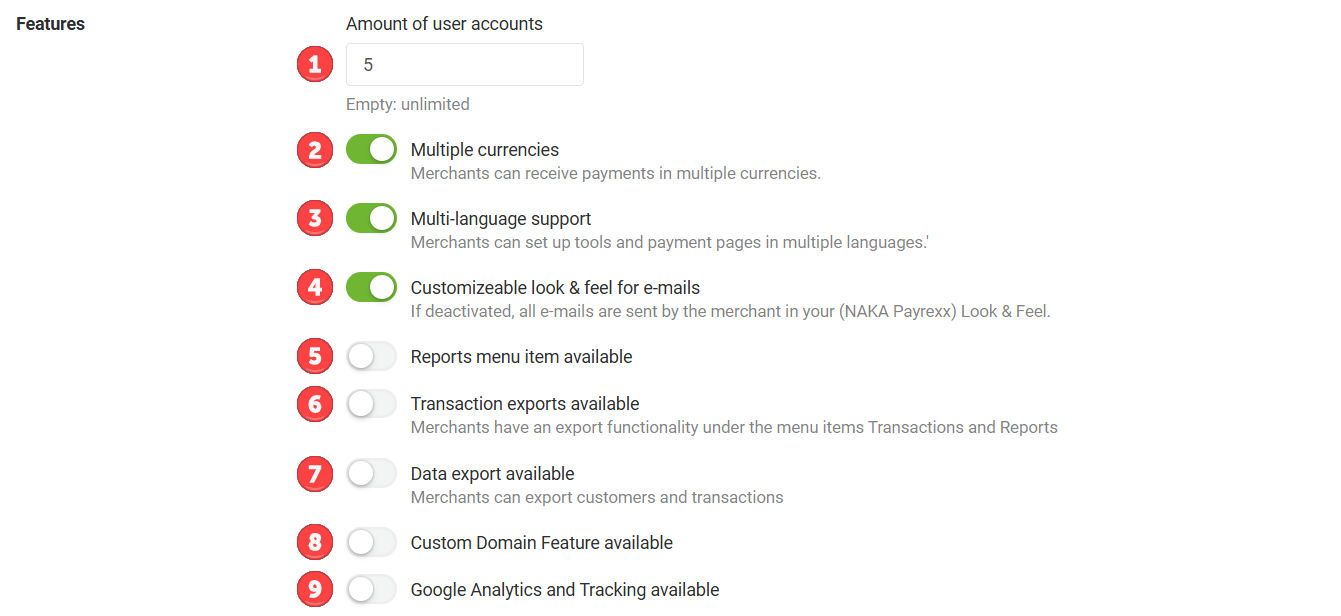Disable Customizeable look & feel for e-mails
The width and height of the screenshot is (1341, 616).
point(371,288)
